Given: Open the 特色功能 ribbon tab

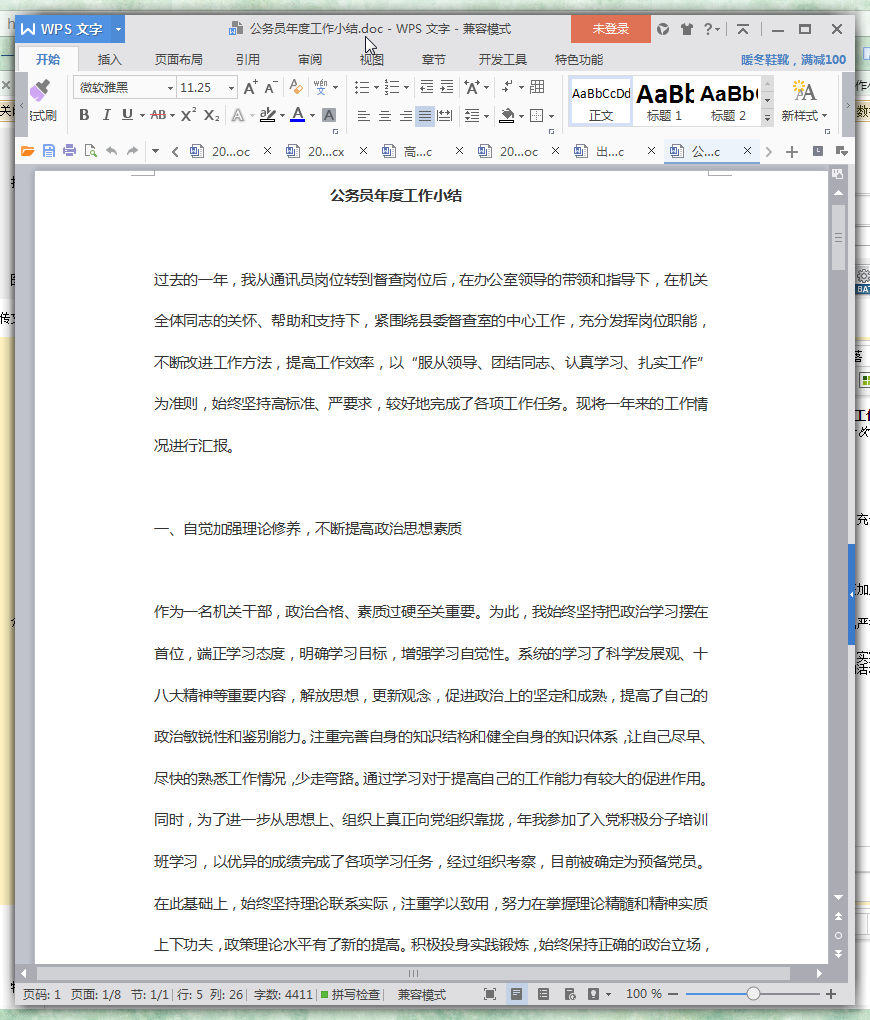Looking at the screenshot, I should pyautogui.click(x=578, y=60).
